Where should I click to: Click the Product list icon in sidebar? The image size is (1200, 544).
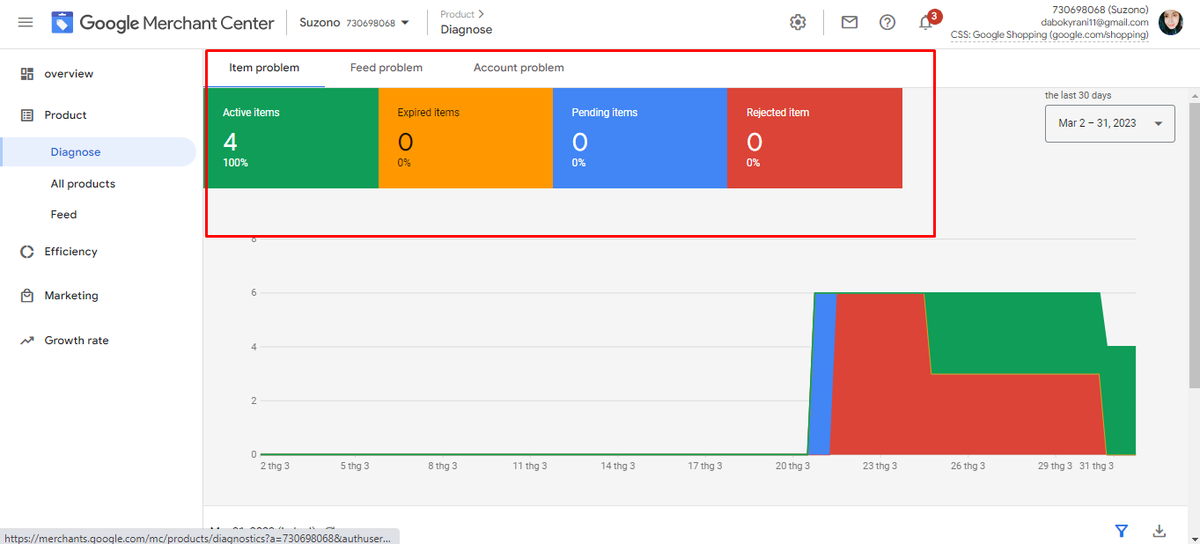(27, 115)
